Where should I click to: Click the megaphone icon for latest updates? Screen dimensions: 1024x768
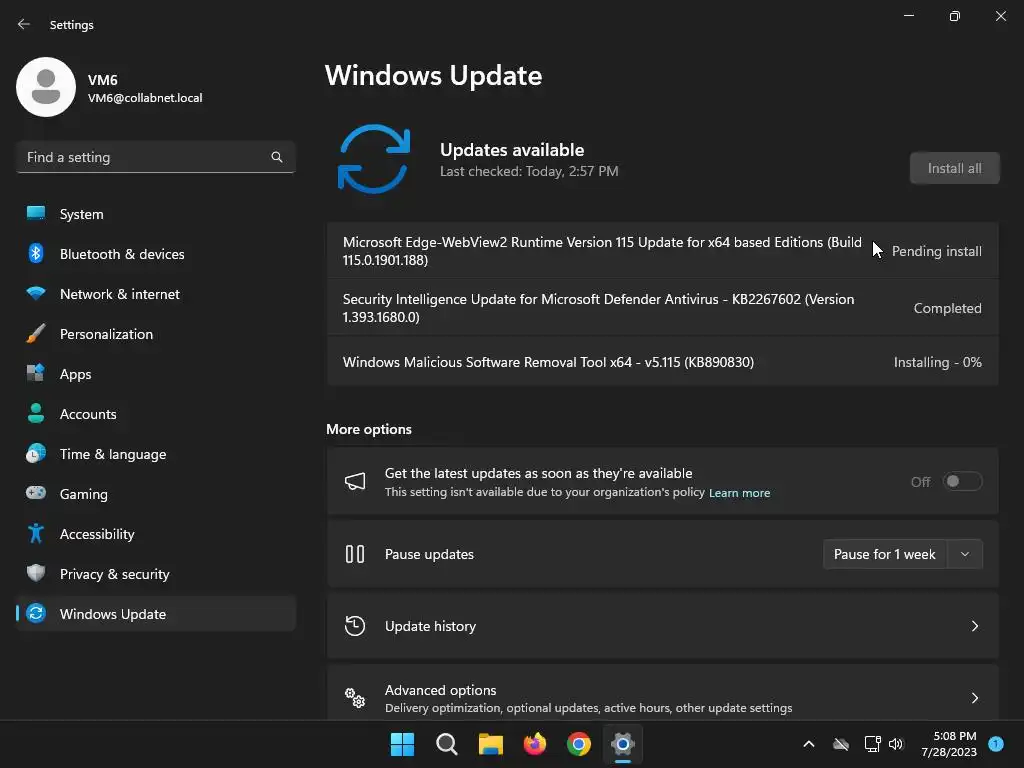[x=355, y=481]
